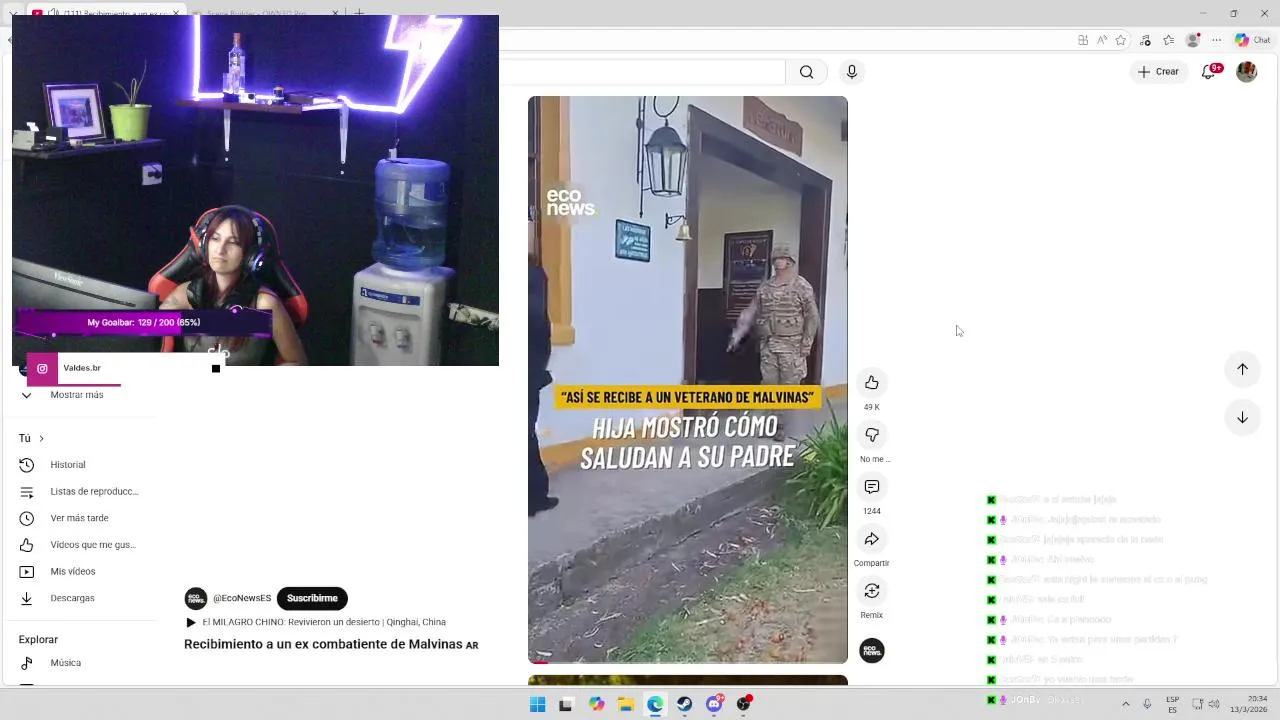Screen dimensions: 1280x720
Task: Open the Windows Start button
Action: [x=538, y=704]
